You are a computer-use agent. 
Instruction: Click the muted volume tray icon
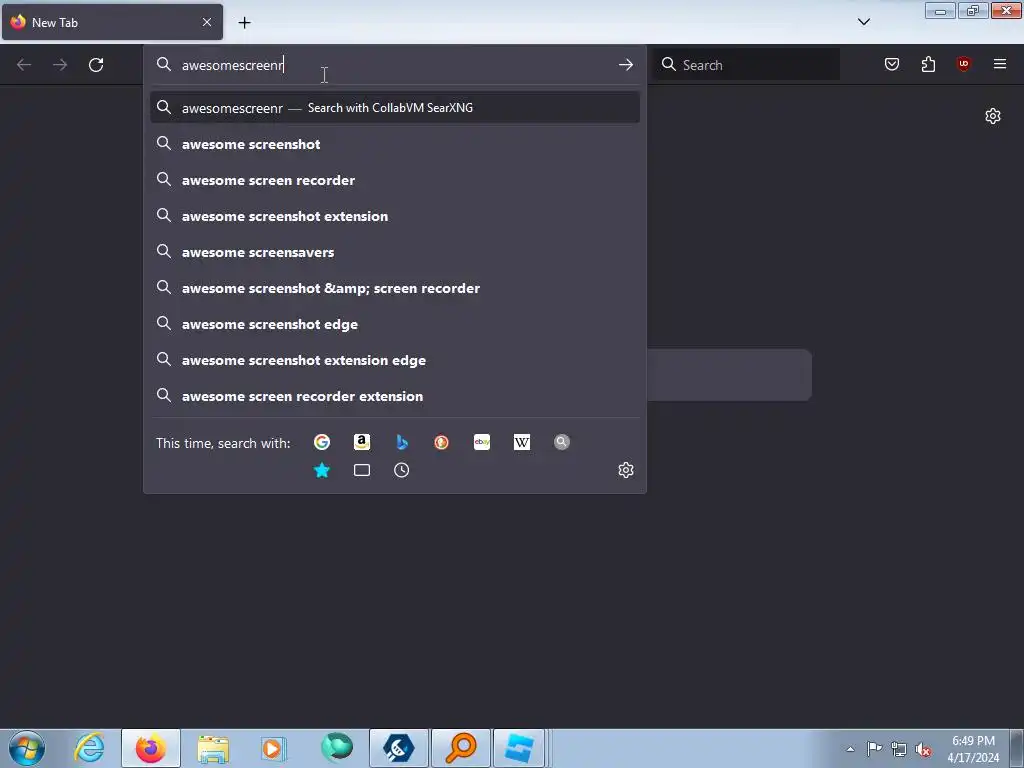[x=923, y=749]
